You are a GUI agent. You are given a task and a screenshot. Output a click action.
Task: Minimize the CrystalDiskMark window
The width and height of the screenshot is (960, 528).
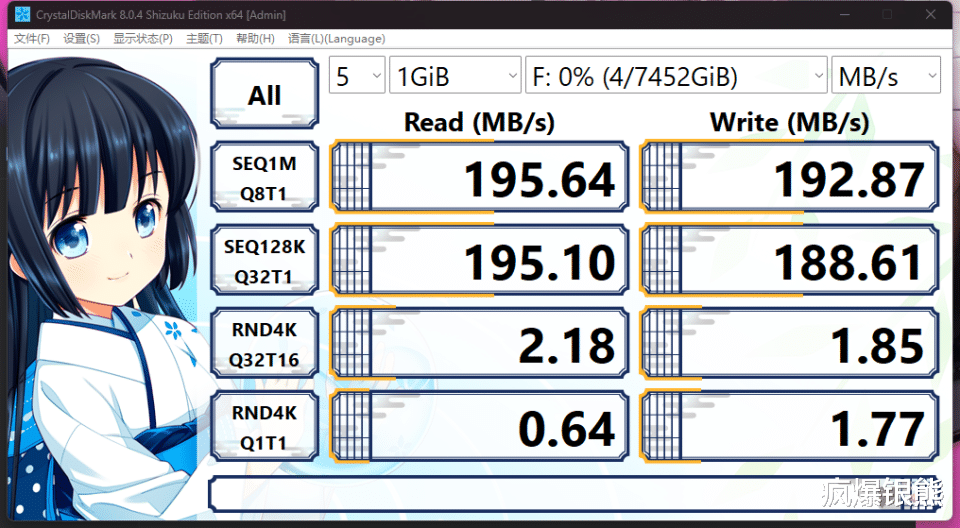coord(846,14)
